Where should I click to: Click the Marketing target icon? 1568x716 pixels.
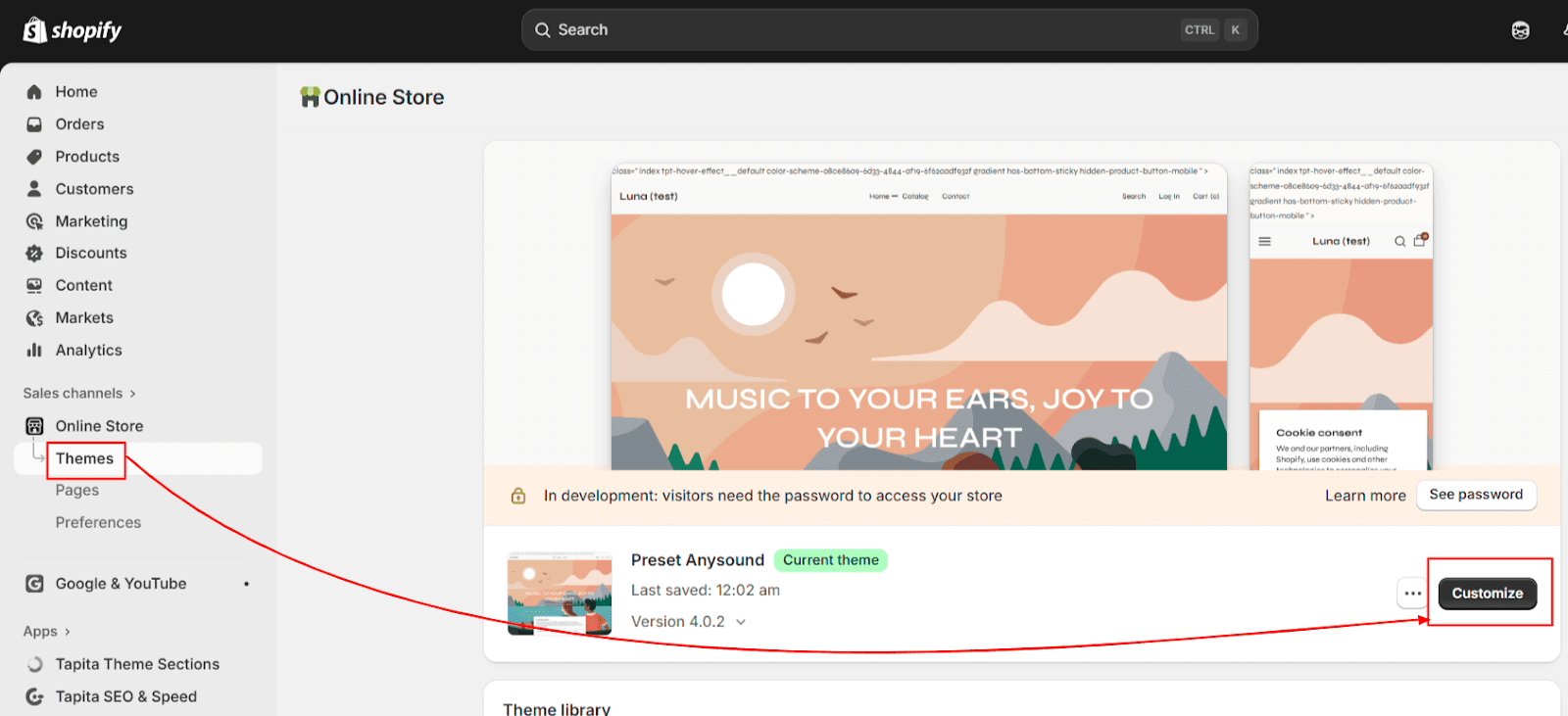click(x=34, y=221)
